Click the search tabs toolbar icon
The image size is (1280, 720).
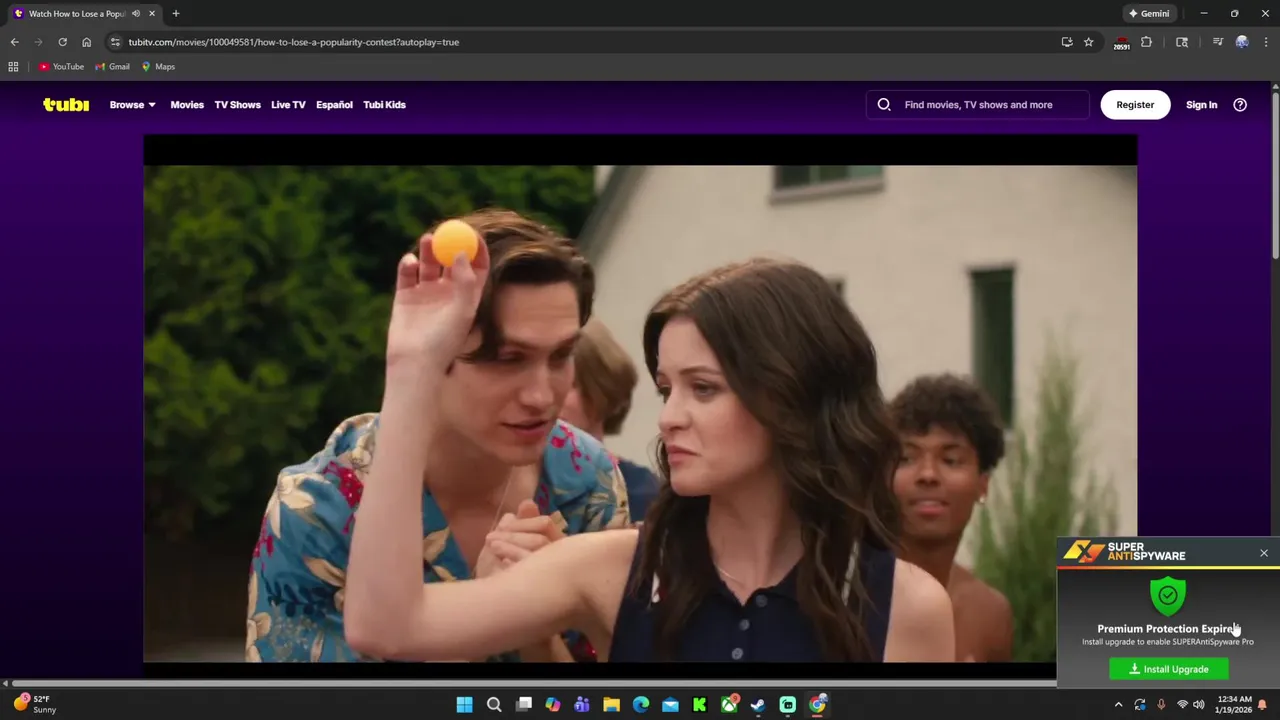pyautogui.click(x=1182, y=42)
